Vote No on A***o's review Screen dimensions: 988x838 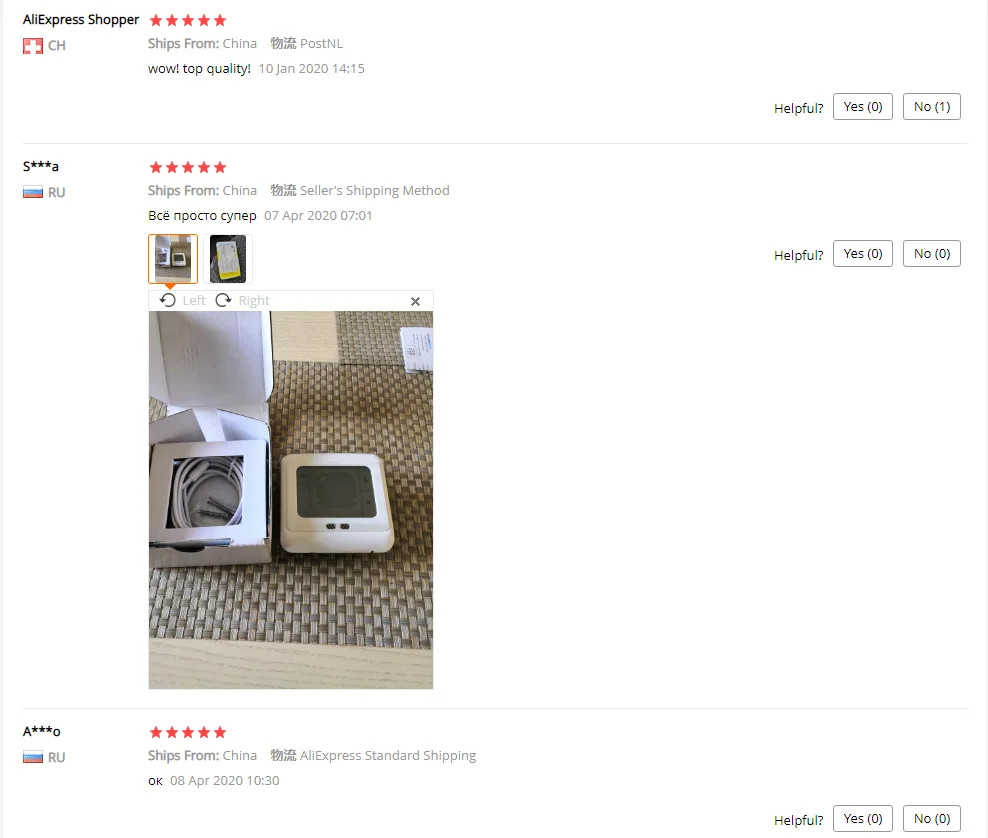pos(931,818)
